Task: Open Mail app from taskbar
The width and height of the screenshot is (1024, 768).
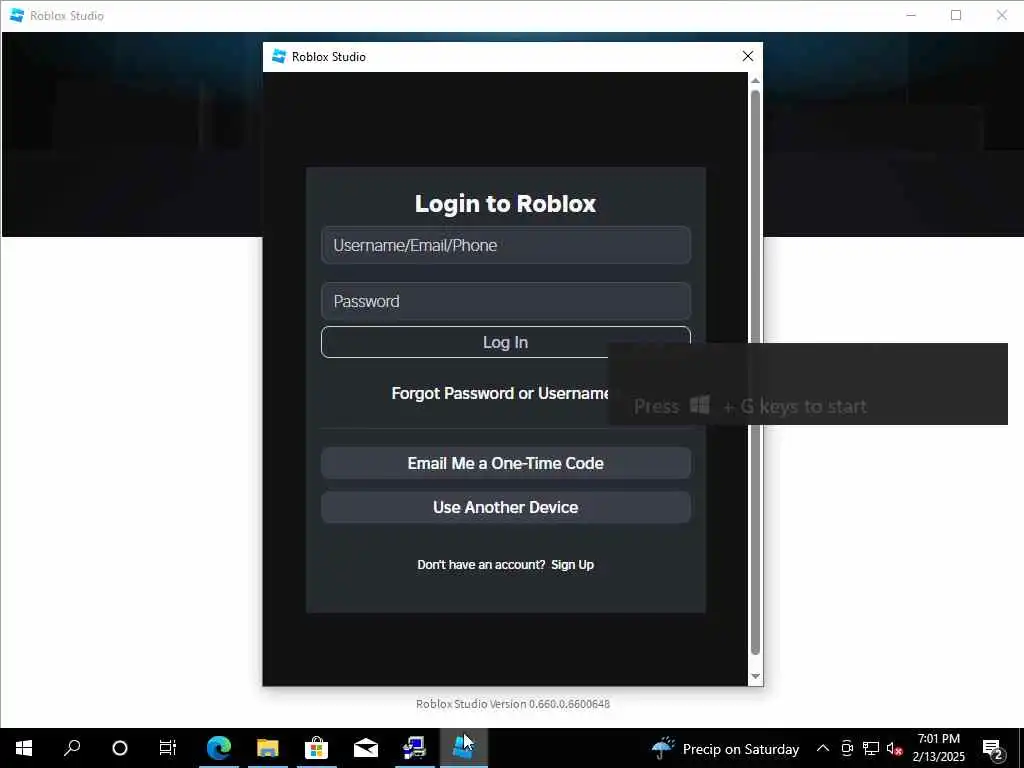Action: [x=366, y=748]
